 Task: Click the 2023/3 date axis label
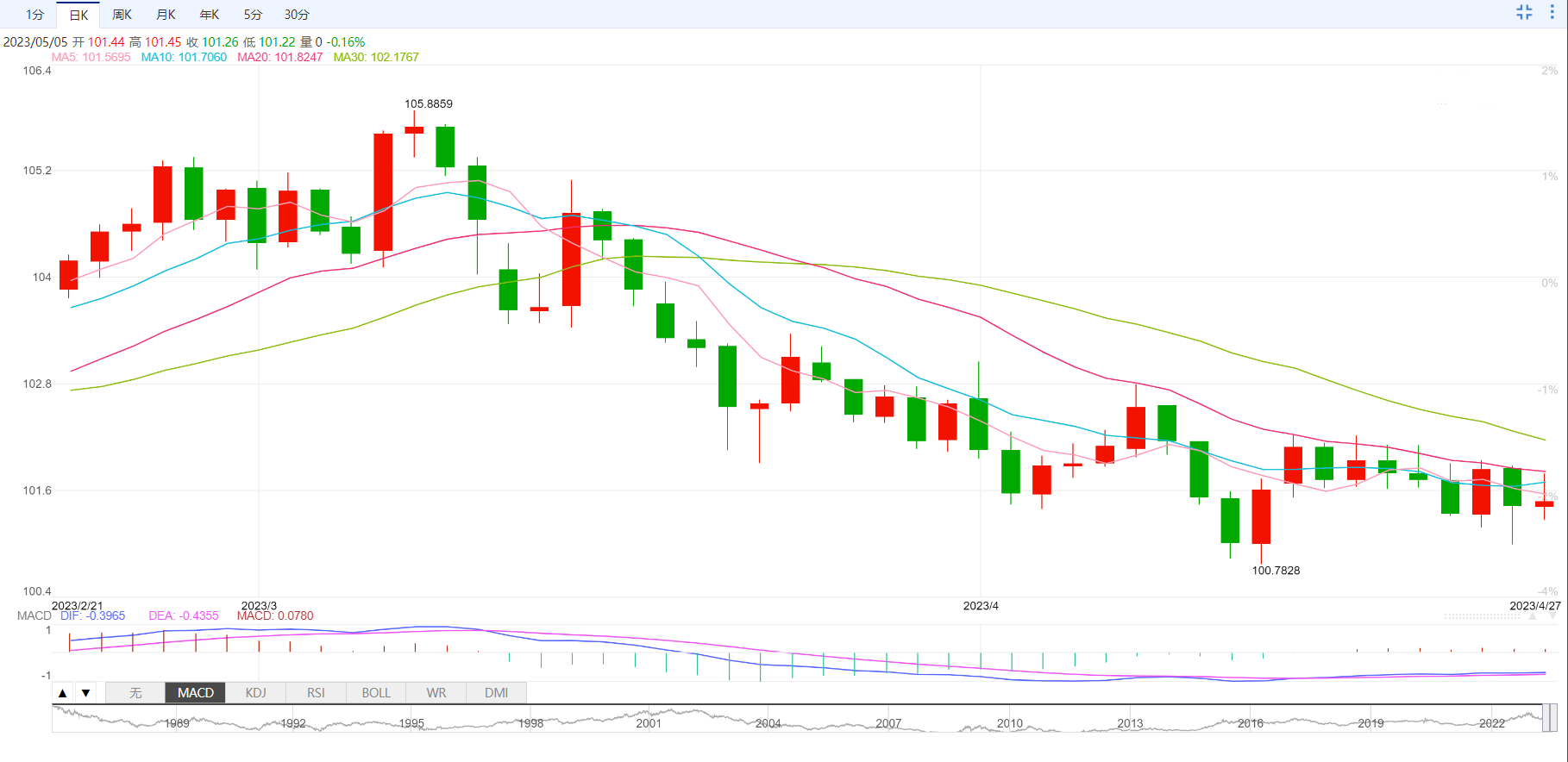tap(259, 606)
